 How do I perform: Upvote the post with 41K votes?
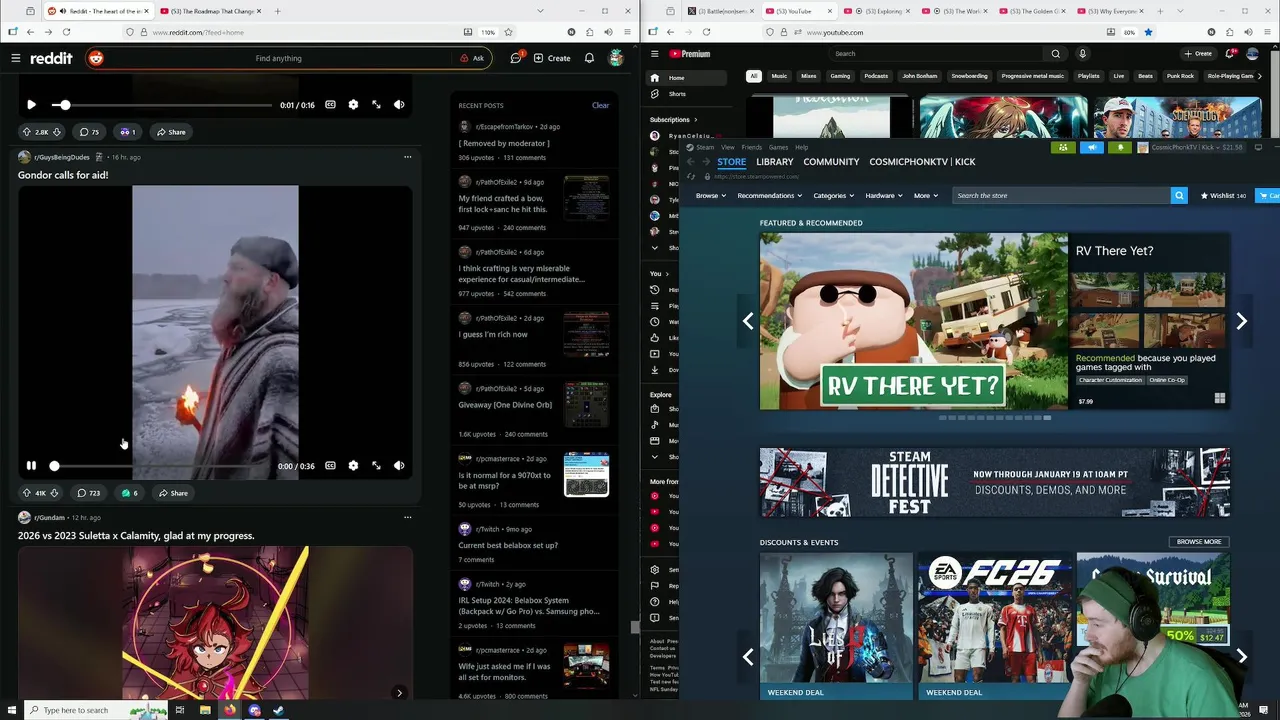27,493
